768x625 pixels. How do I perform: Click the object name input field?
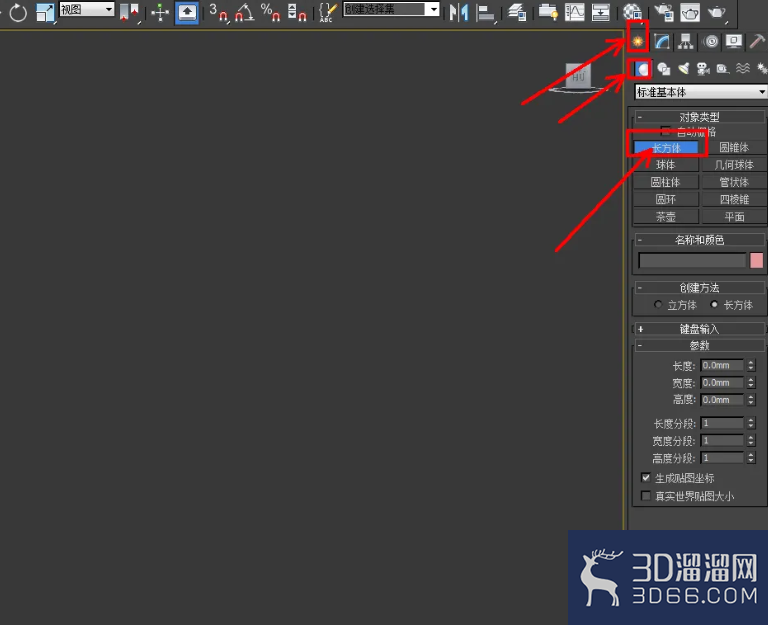coord(692,261)
